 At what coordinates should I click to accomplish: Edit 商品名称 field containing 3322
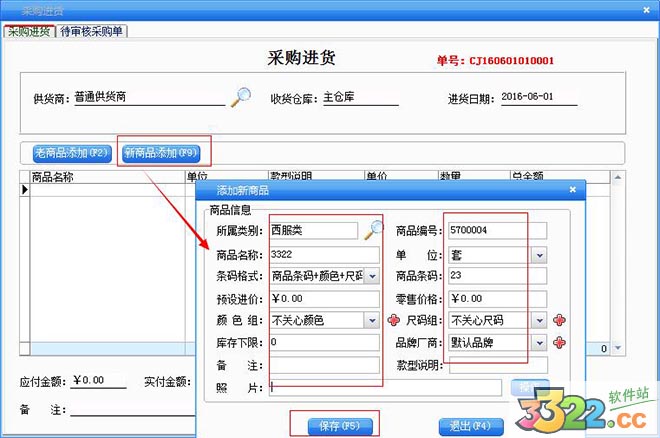point(325,255)
